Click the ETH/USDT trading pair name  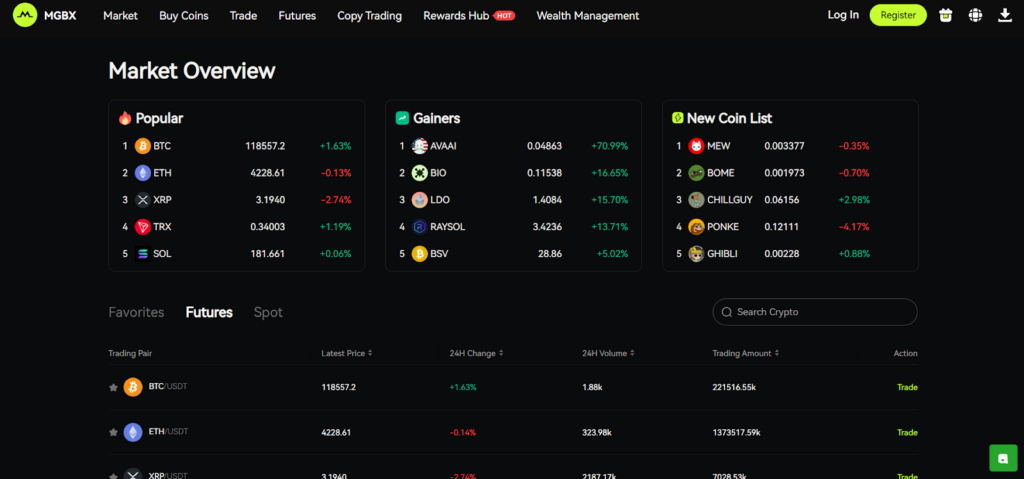[168, 432]
